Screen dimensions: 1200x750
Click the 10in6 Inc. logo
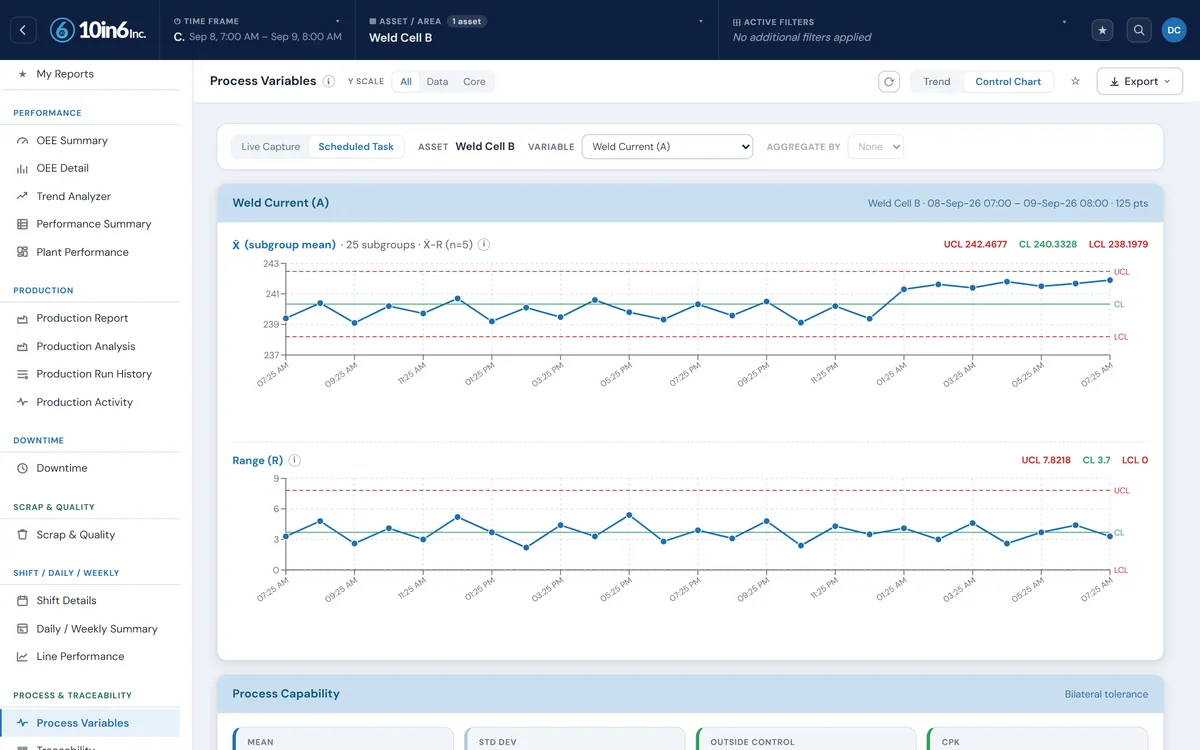coord(98,30)
